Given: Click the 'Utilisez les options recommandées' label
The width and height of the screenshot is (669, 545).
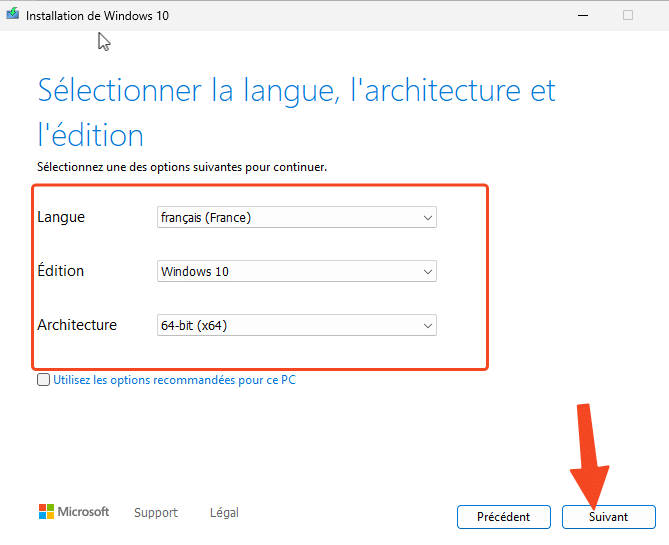Looking at the screenshot, I should click(174, 380).
